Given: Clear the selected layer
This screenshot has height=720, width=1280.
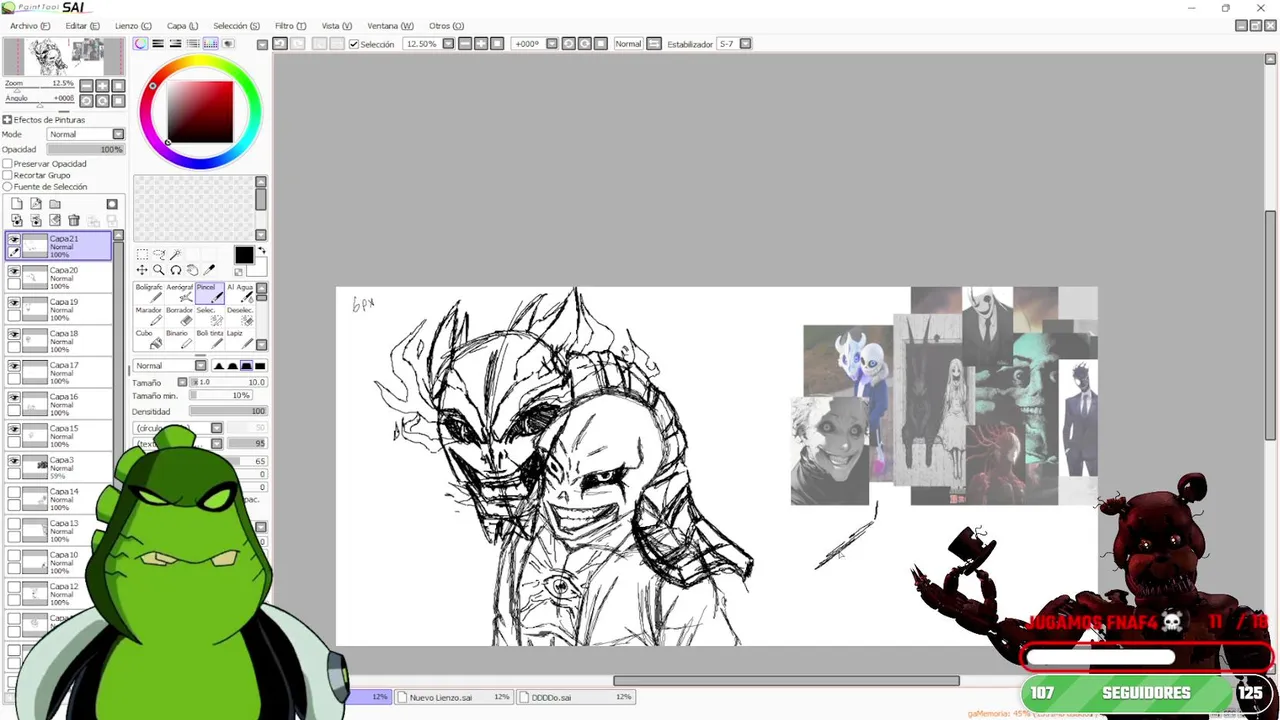Looking at the screenshot, I should (55, 220).
